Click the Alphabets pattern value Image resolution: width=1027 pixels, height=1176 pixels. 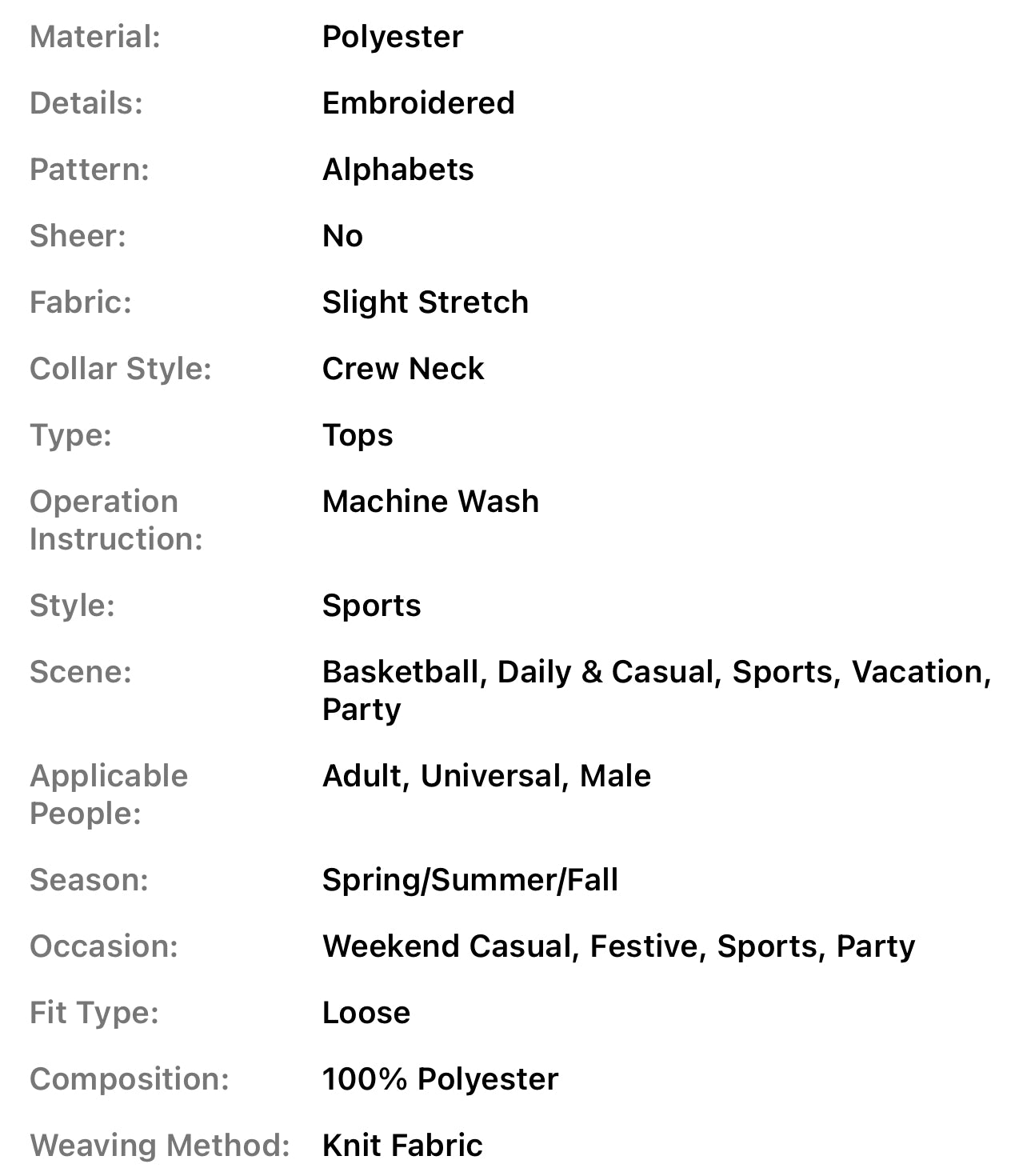[x=398, y=170]
